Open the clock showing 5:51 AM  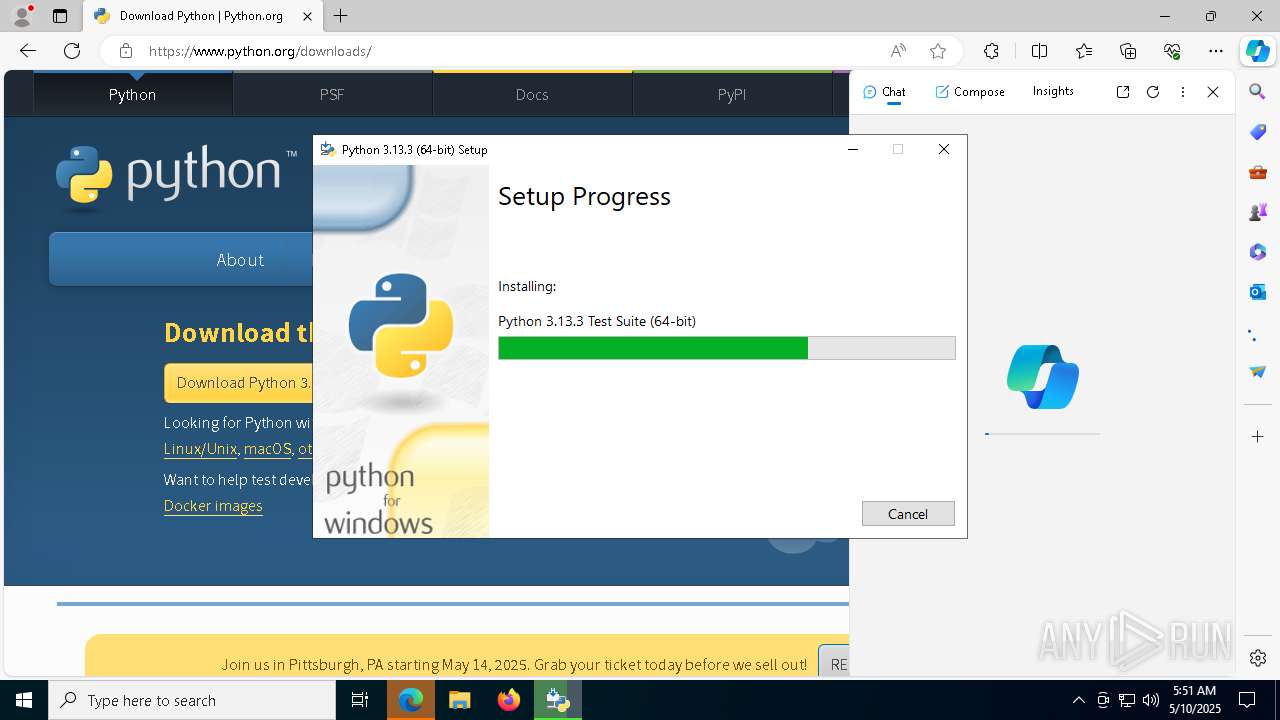coord(1195,700)
